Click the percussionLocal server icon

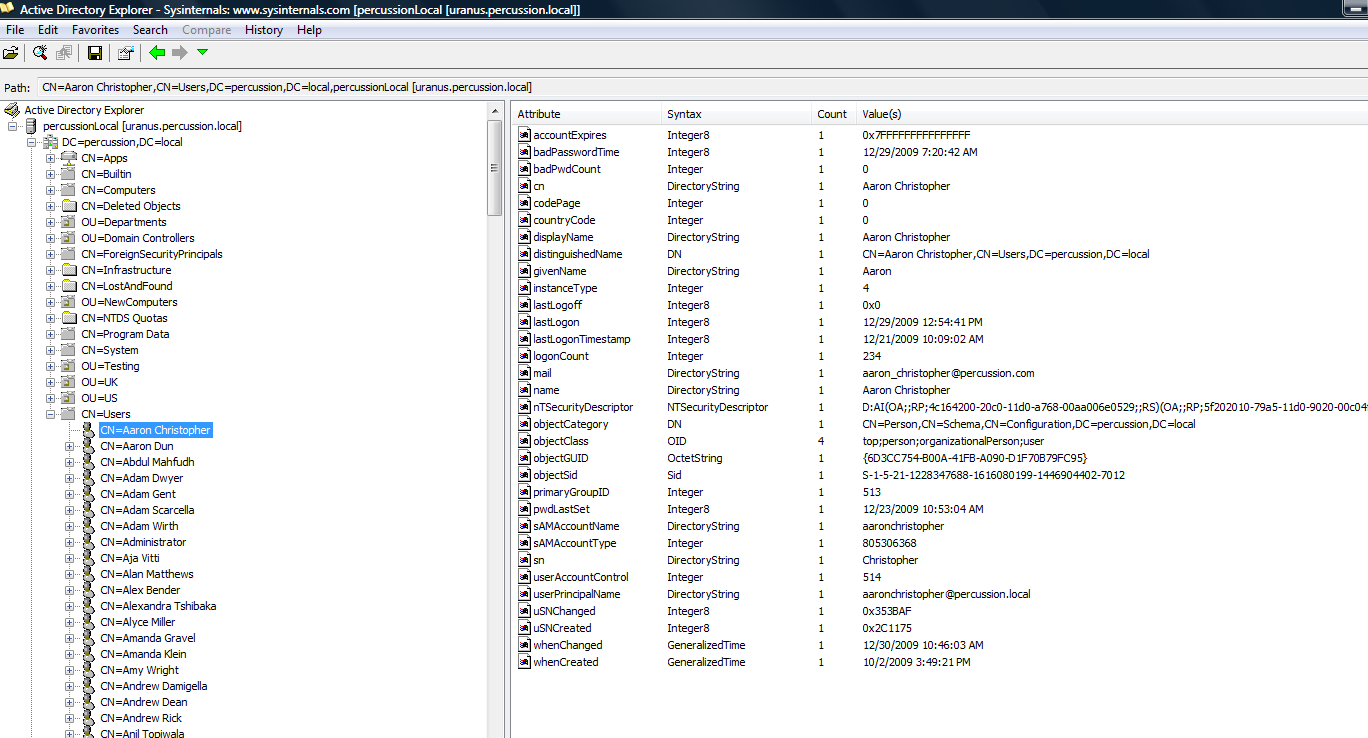tap(31, 126)
